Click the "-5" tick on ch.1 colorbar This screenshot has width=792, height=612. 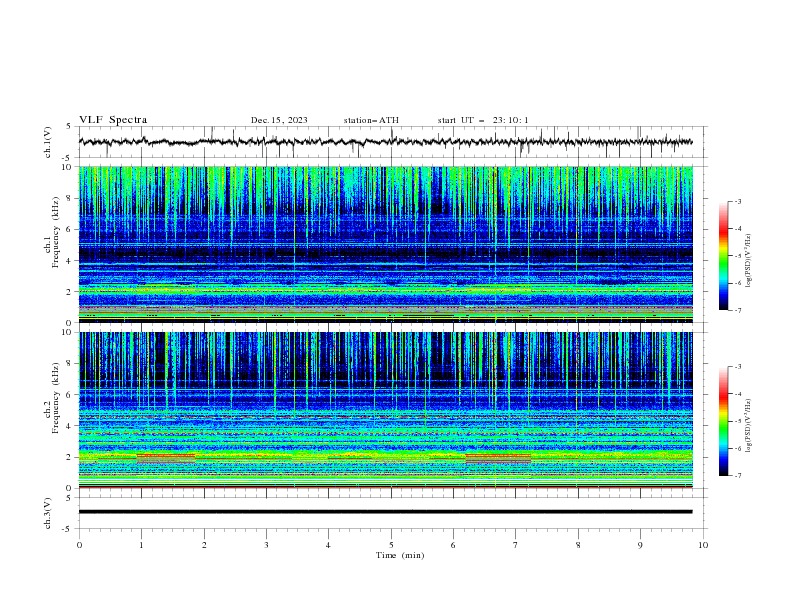[738, 256]
